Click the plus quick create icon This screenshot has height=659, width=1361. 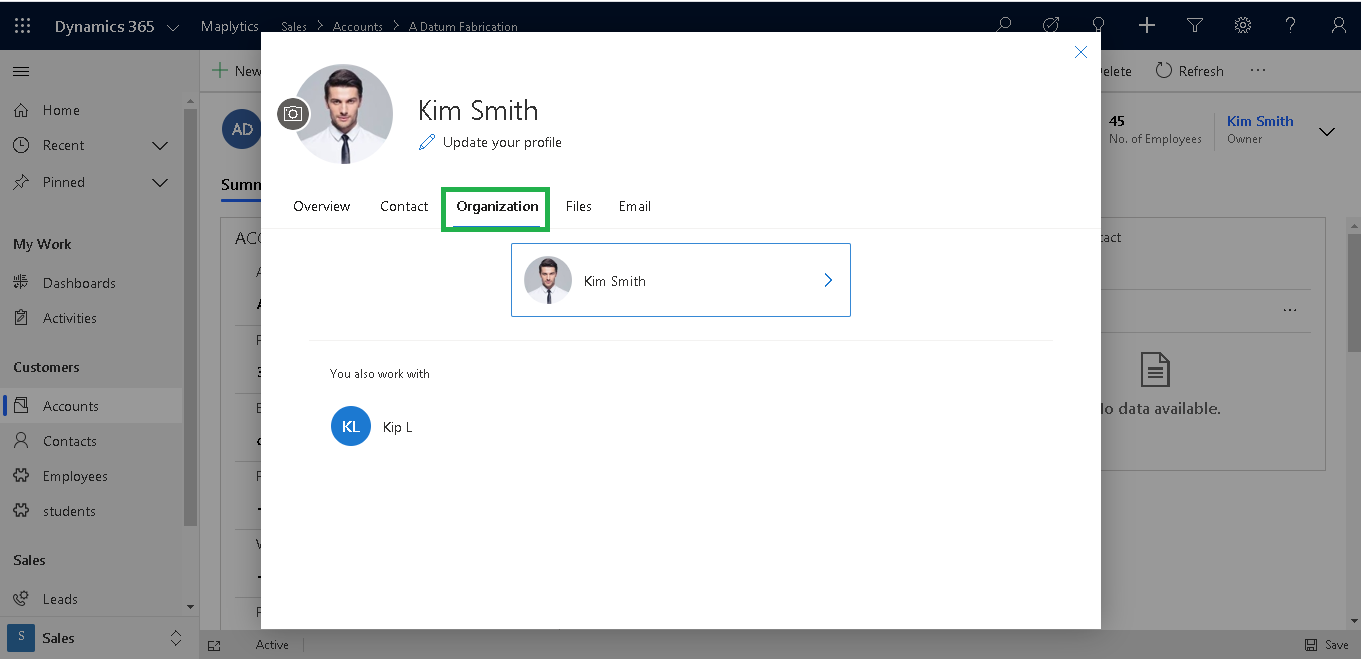point(1147,26)
